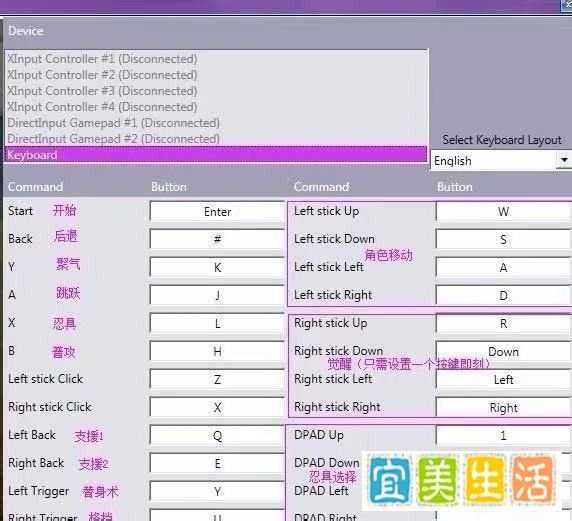Choose DirectInput Gamepad #2 in device list
The width and height of the screenshot is (572, 521).
113,139
